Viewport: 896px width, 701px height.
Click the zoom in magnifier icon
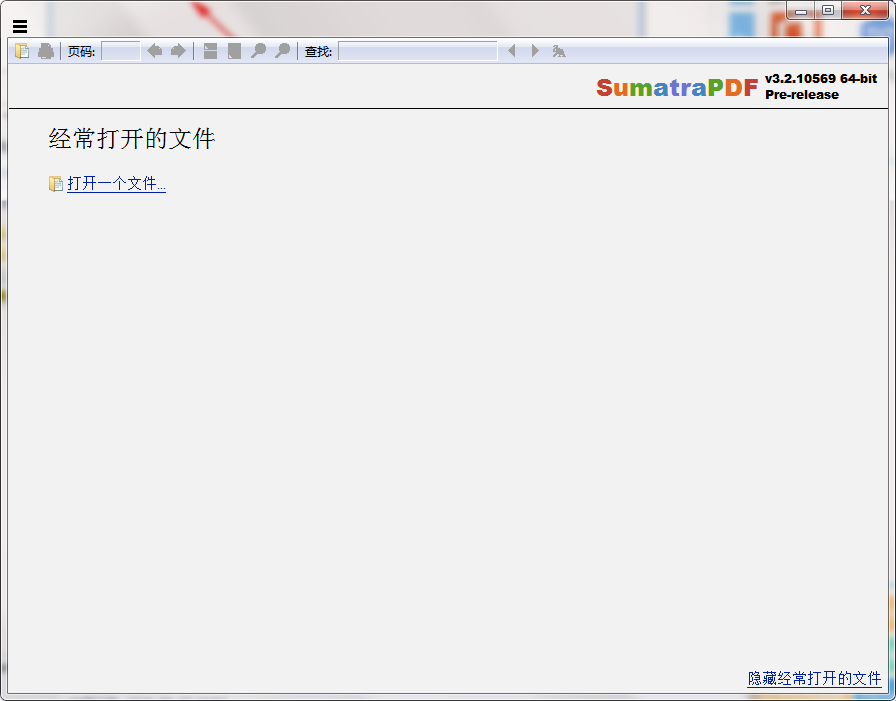tap(282, 51)
